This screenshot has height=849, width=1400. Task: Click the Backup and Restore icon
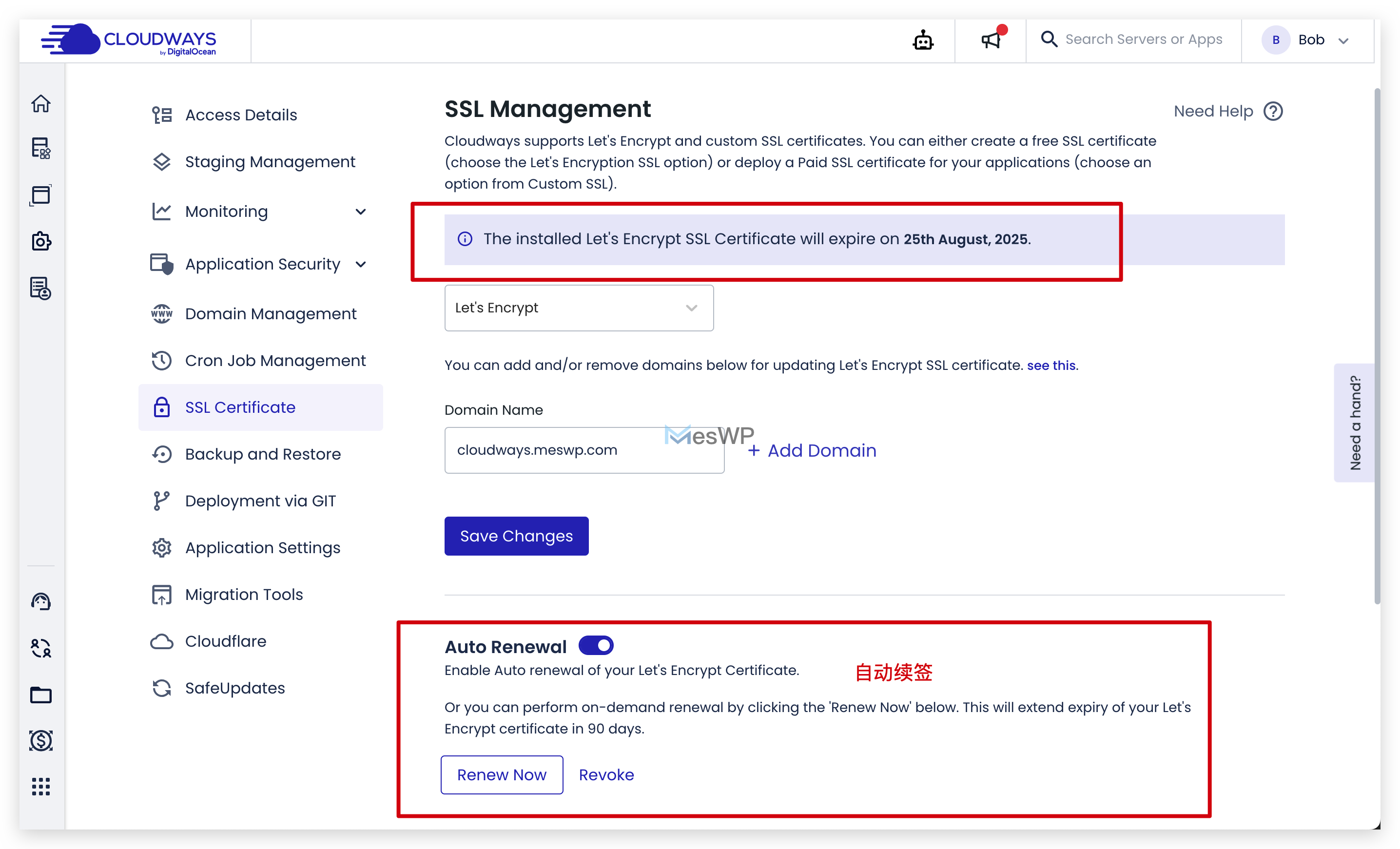pyautogui.click(x=162, y=454)
